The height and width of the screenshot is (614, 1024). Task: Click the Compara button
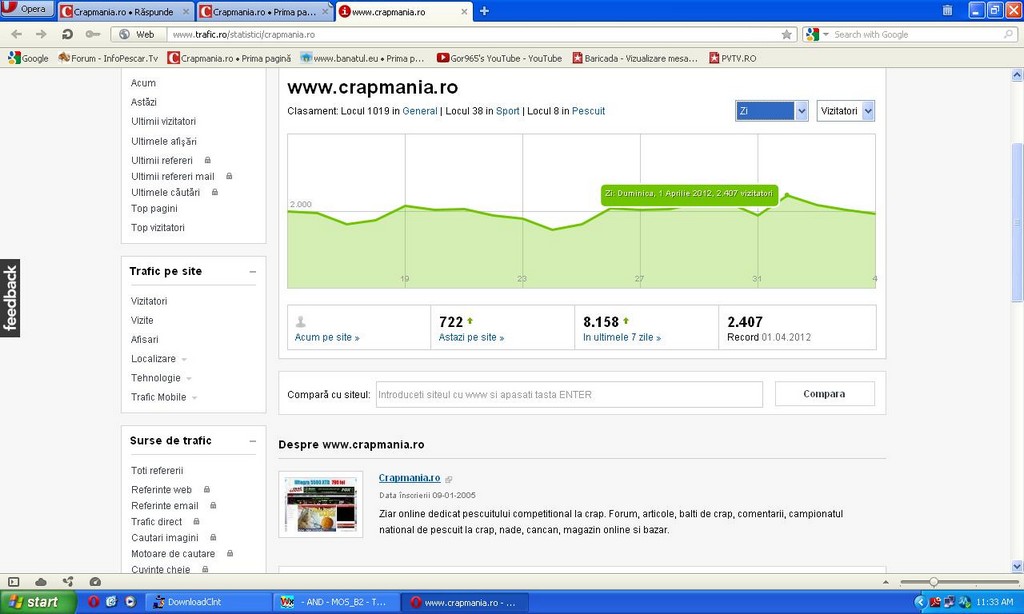(x=824, y=394)
